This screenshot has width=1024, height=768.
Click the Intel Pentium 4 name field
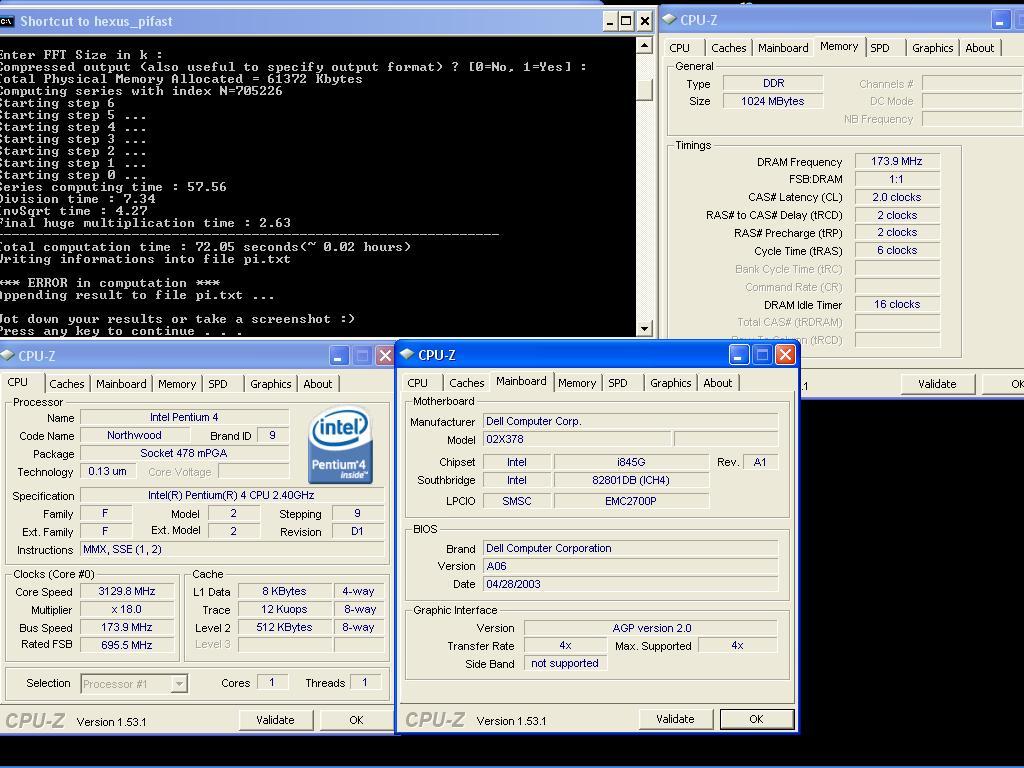[184, 417]
